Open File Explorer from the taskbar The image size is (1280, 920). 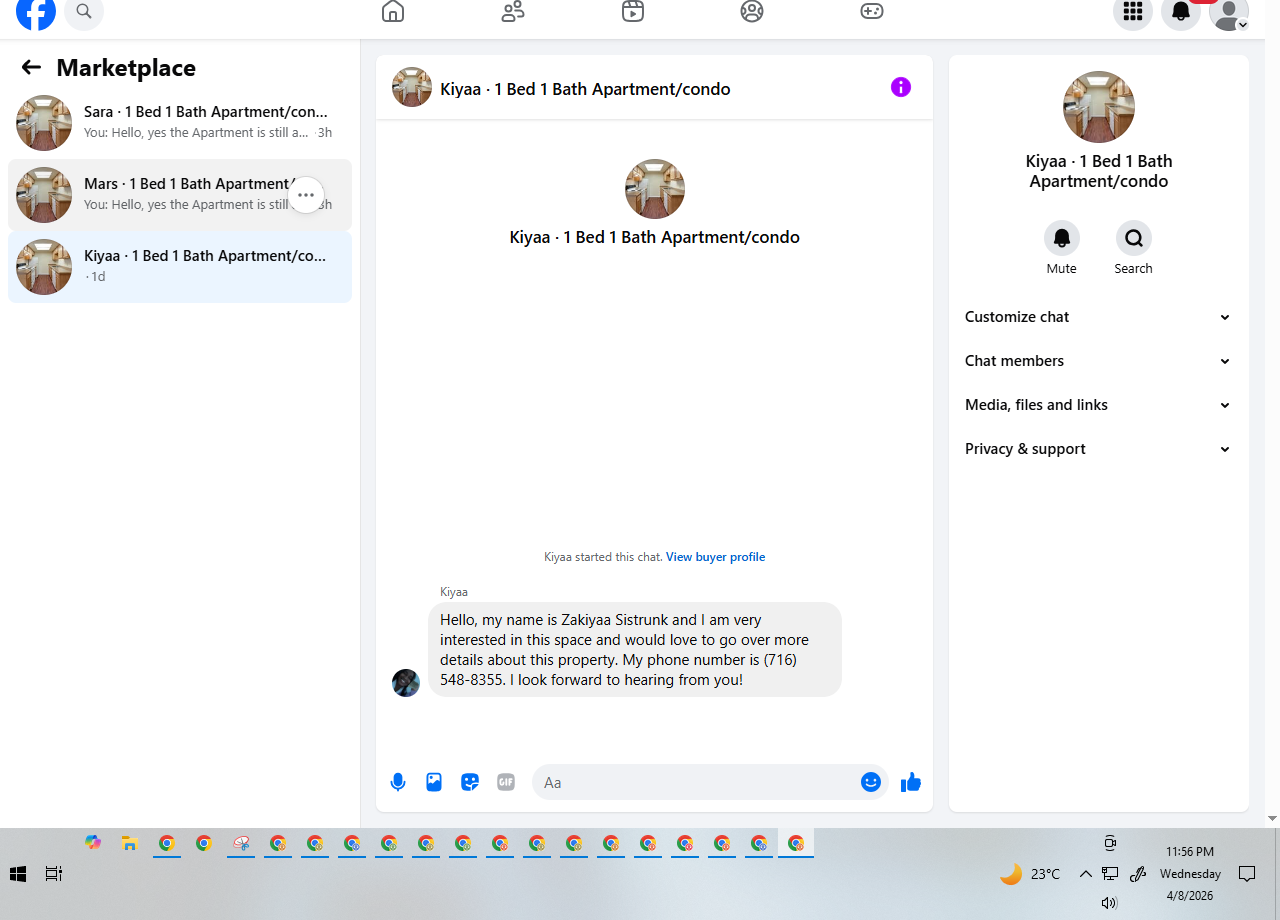click(129, 843)
